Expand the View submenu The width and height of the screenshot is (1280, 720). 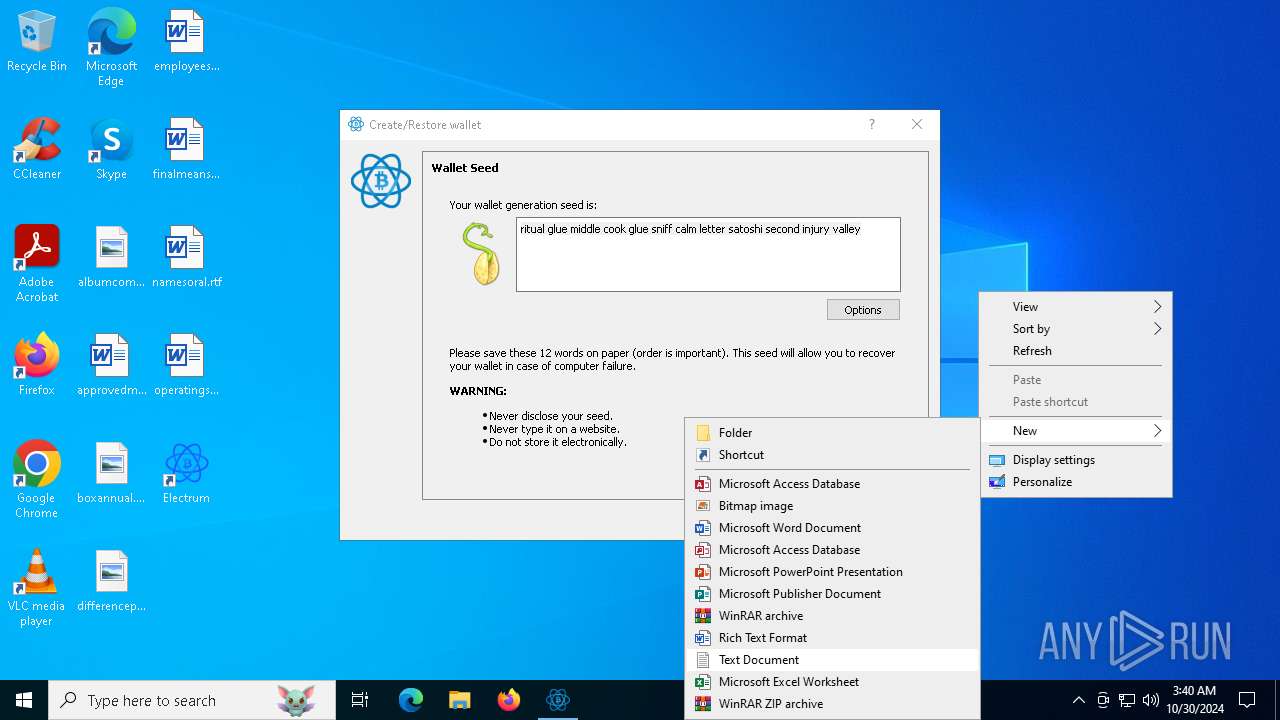click(x=1075, y=307)
